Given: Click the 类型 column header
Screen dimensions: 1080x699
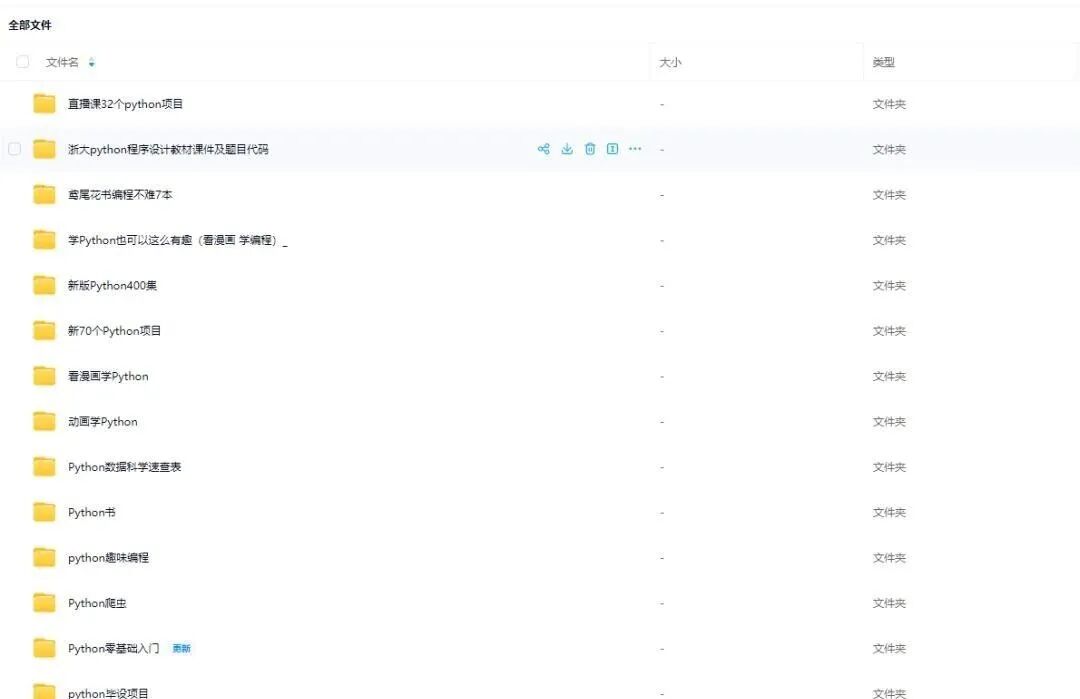Looking at the screenshot, I should (x=883, y=62).
